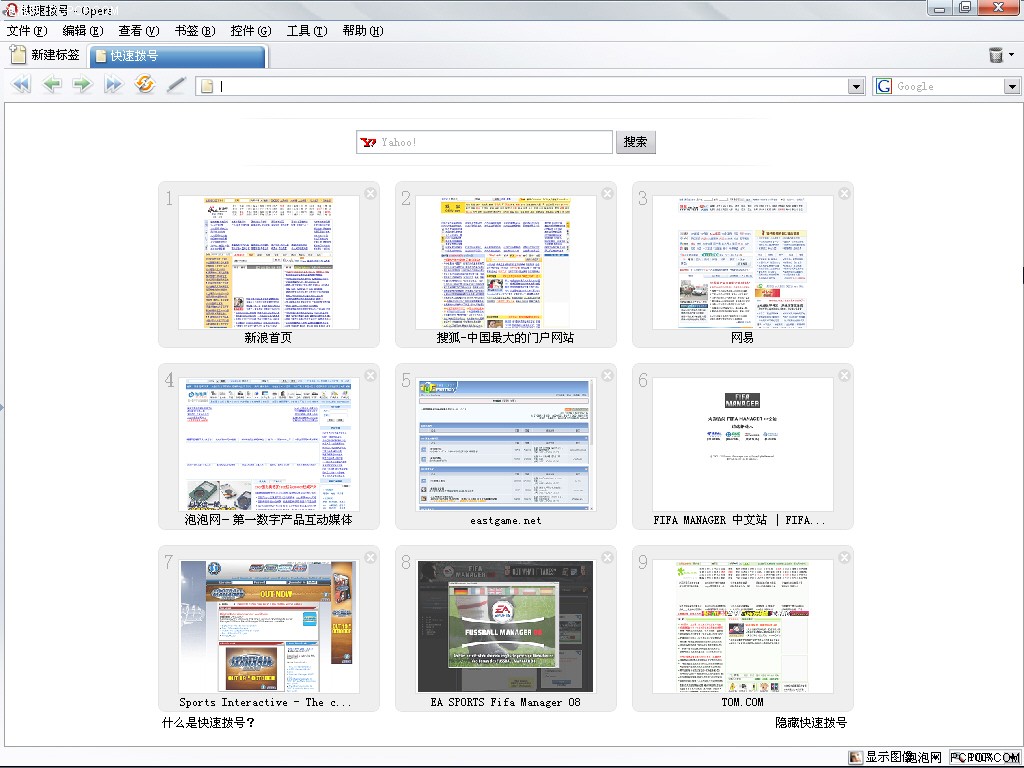The image size is (1024, 768).
Task: Click the 新建标签 button
Action: tap(44, 55)
